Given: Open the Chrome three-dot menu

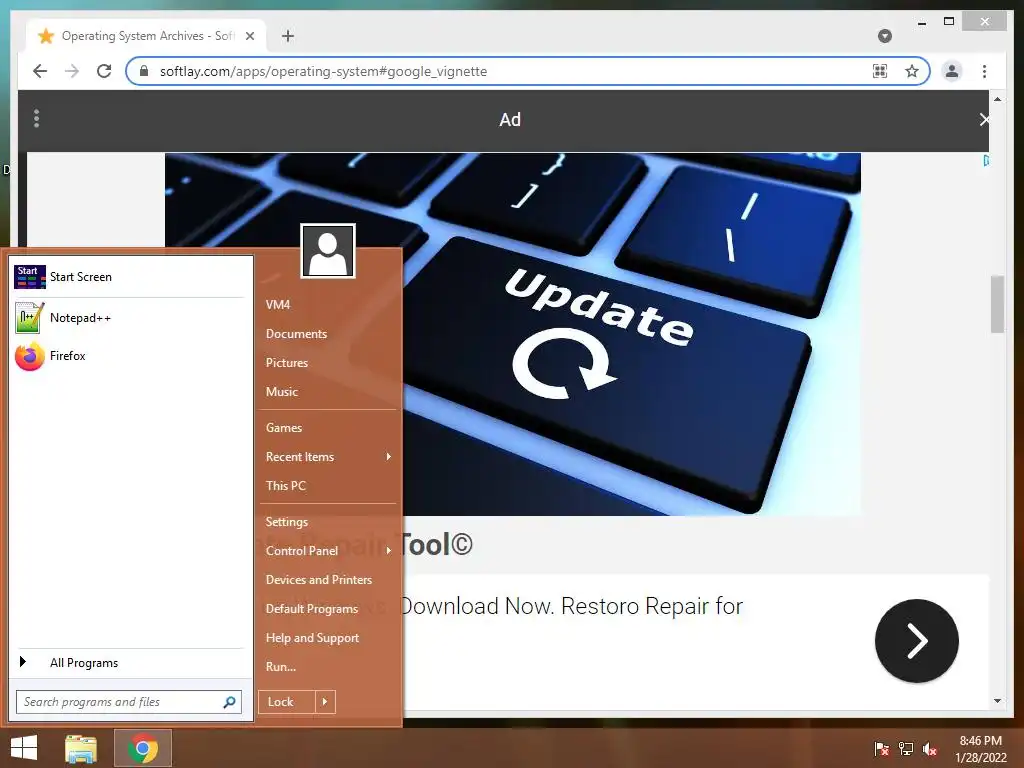Looking at the screenshot, I should pyautogui.click(x=984, y=71).
